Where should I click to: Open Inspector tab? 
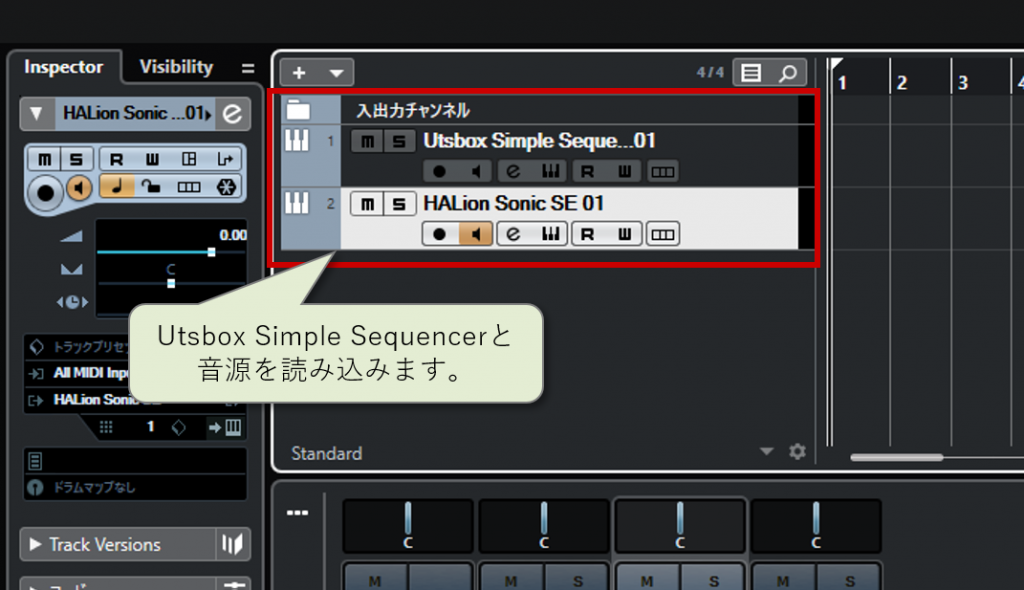tap(63, 67)
